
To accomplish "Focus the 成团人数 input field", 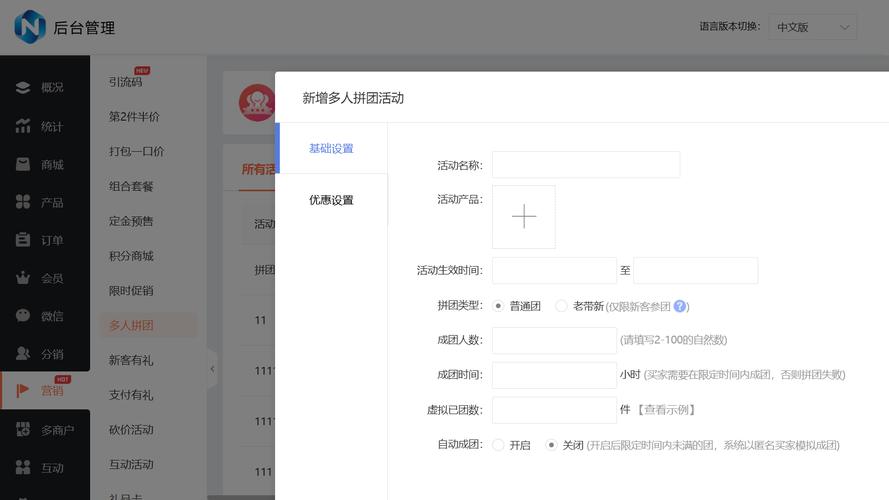I will coord(554,340).
